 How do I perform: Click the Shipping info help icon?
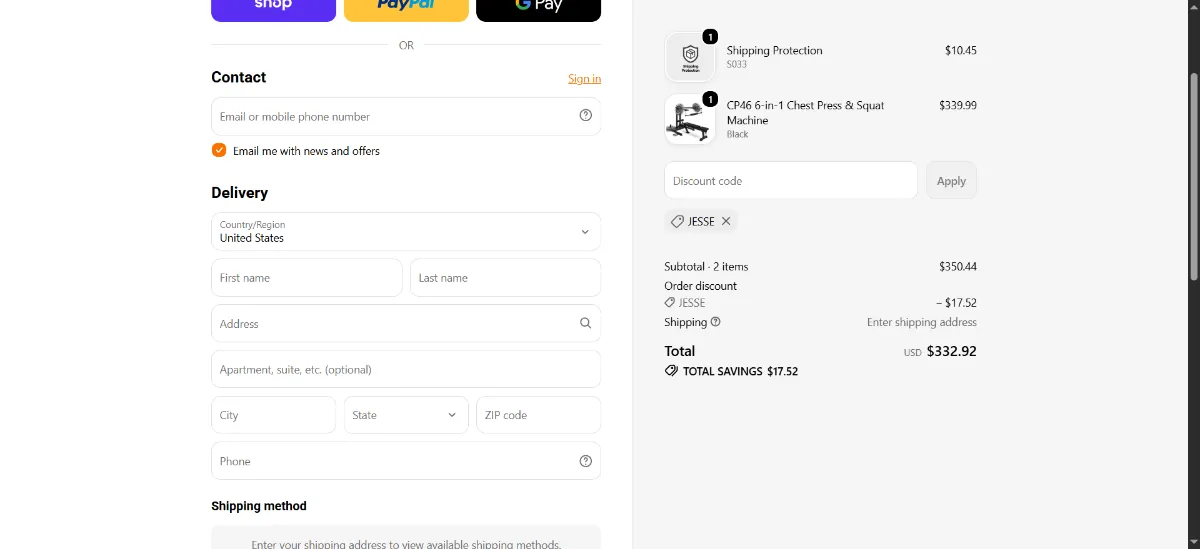point(715,322)
